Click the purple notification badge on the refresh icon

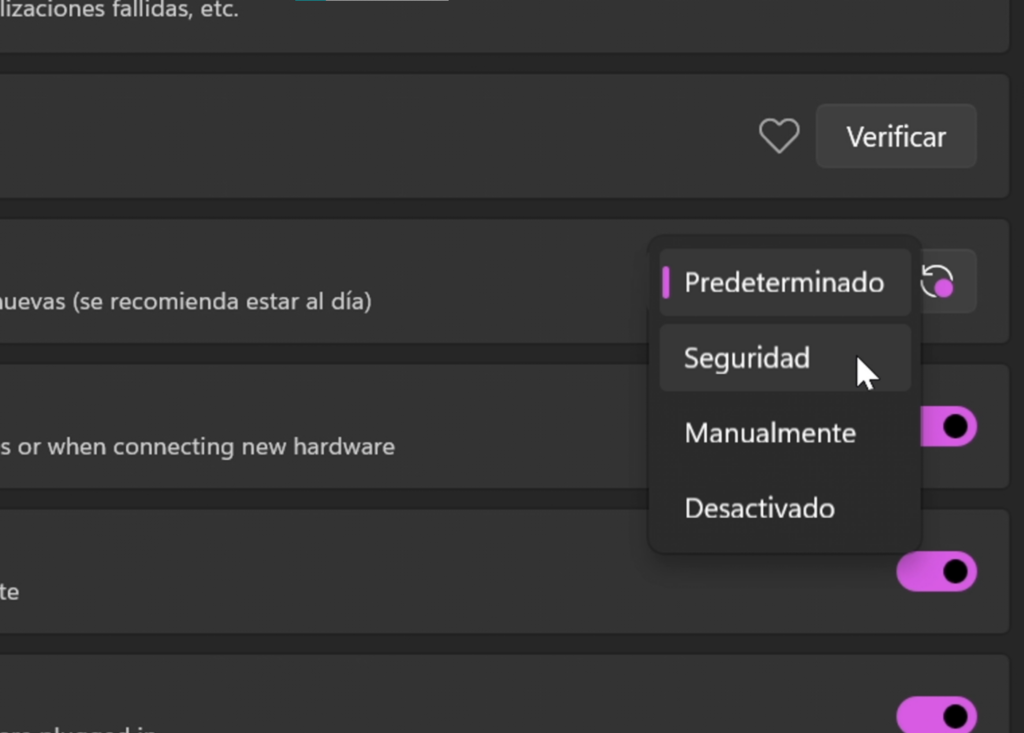click(x=944, y=290)
